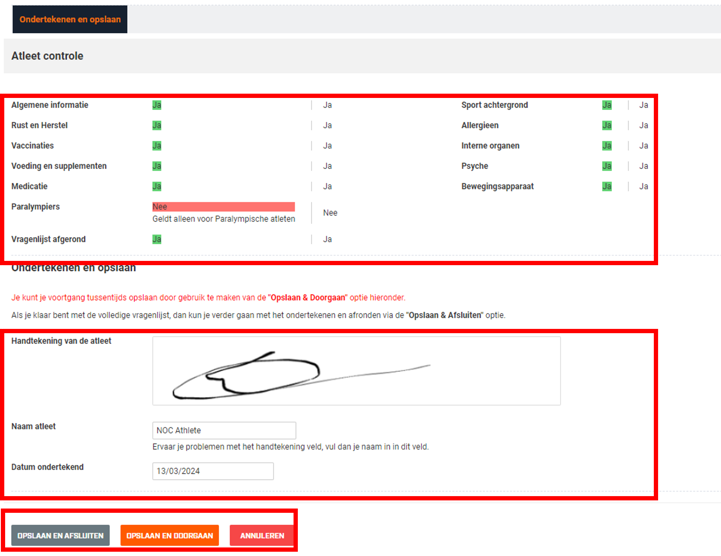
Task: Click the Psyche label
Action: click(475, 166)
